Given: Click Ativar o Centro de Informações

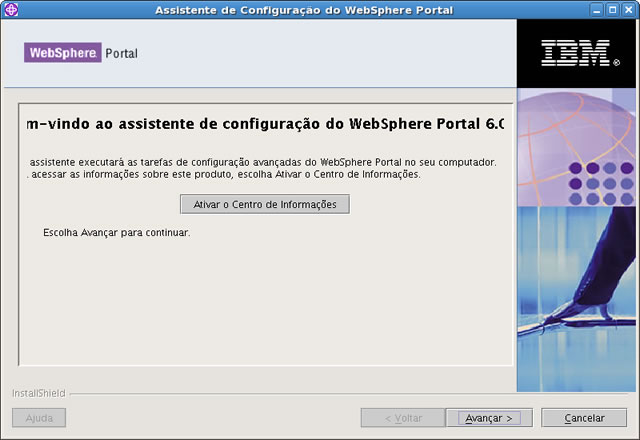Looking at the screenshot, I should click(265, 204).
